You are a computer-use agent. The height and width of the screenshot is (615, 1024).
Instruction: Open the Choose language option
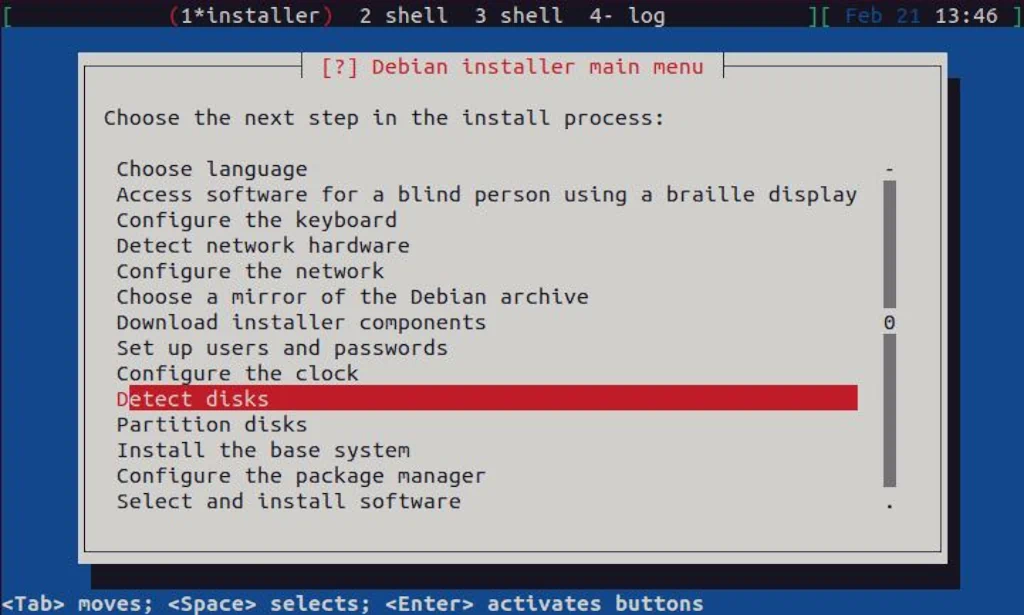pos(210,168)
